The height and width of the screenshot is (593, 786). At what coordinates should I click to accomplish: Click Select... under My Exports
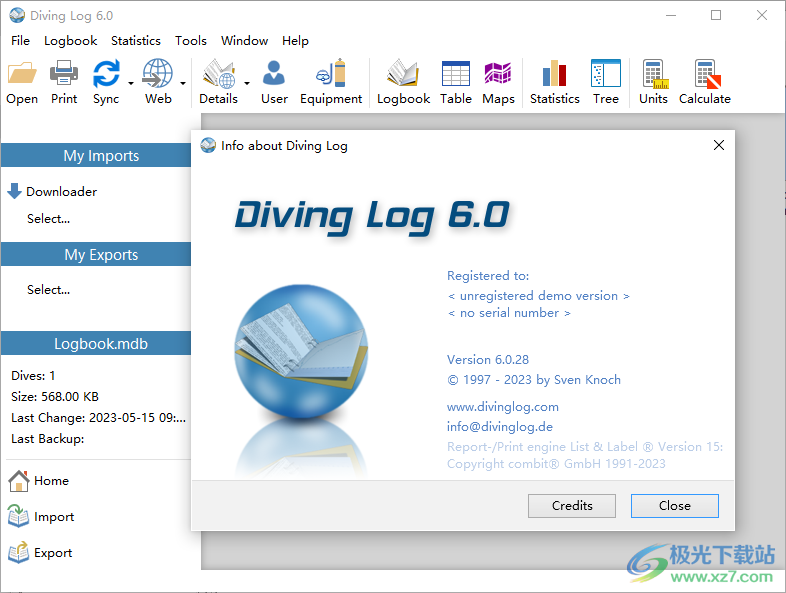[49, 290]
